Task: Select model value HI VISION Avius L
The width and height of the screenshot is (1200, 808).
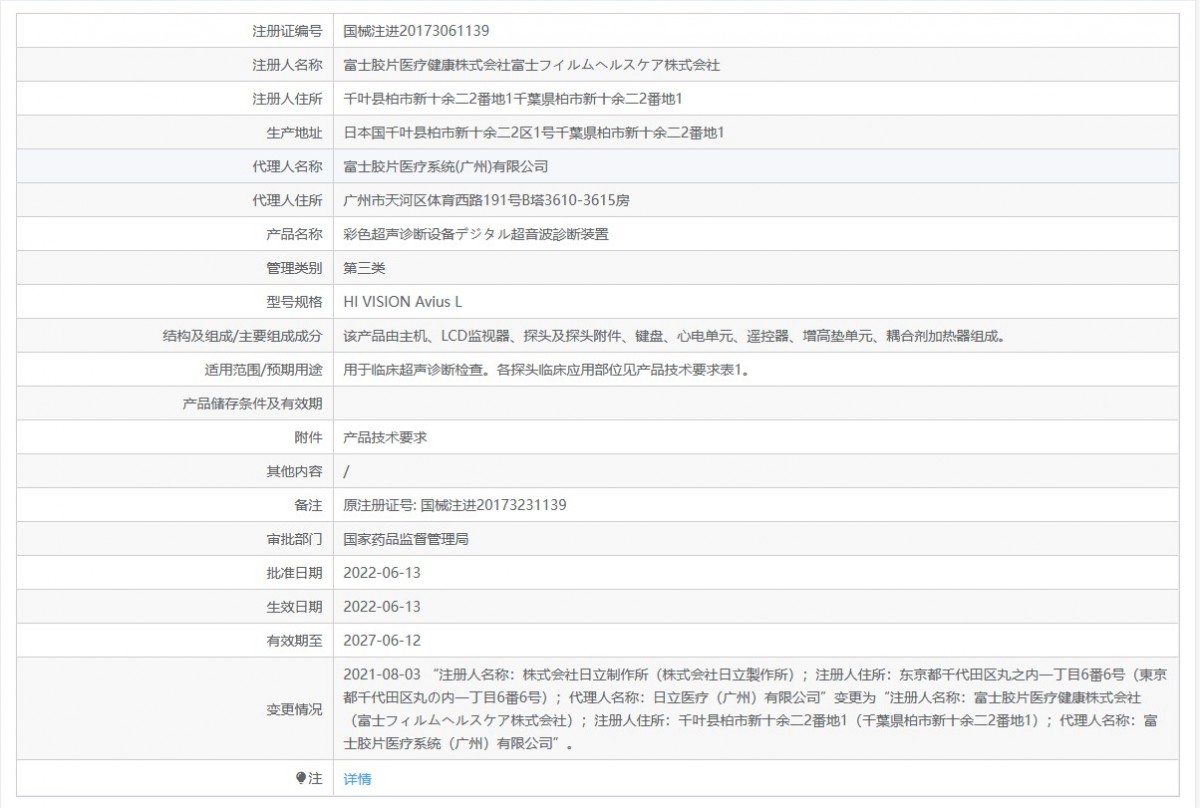Action: pos(403,302)
